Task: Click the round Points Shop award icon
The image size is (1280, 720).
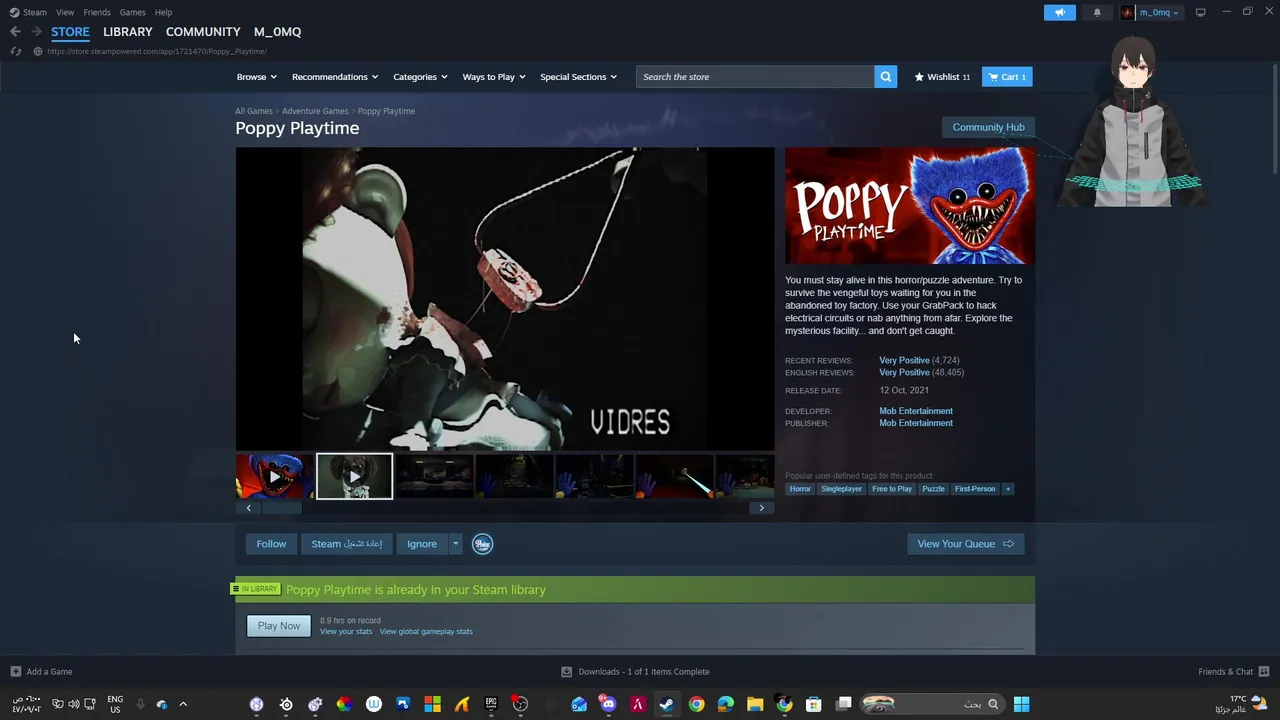Action: (x=482, y=544)
